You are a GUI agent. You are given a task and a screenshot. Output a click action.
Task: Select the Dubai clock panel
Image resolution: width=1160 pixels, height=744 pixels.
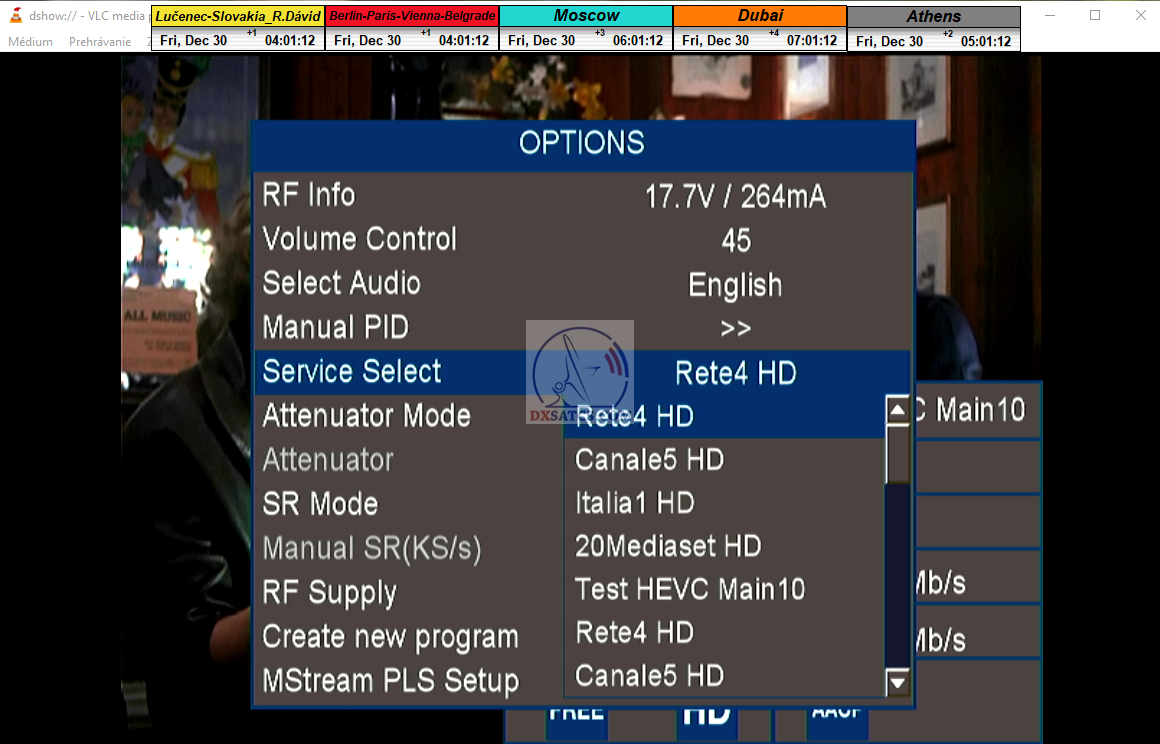tap(760, 28)
